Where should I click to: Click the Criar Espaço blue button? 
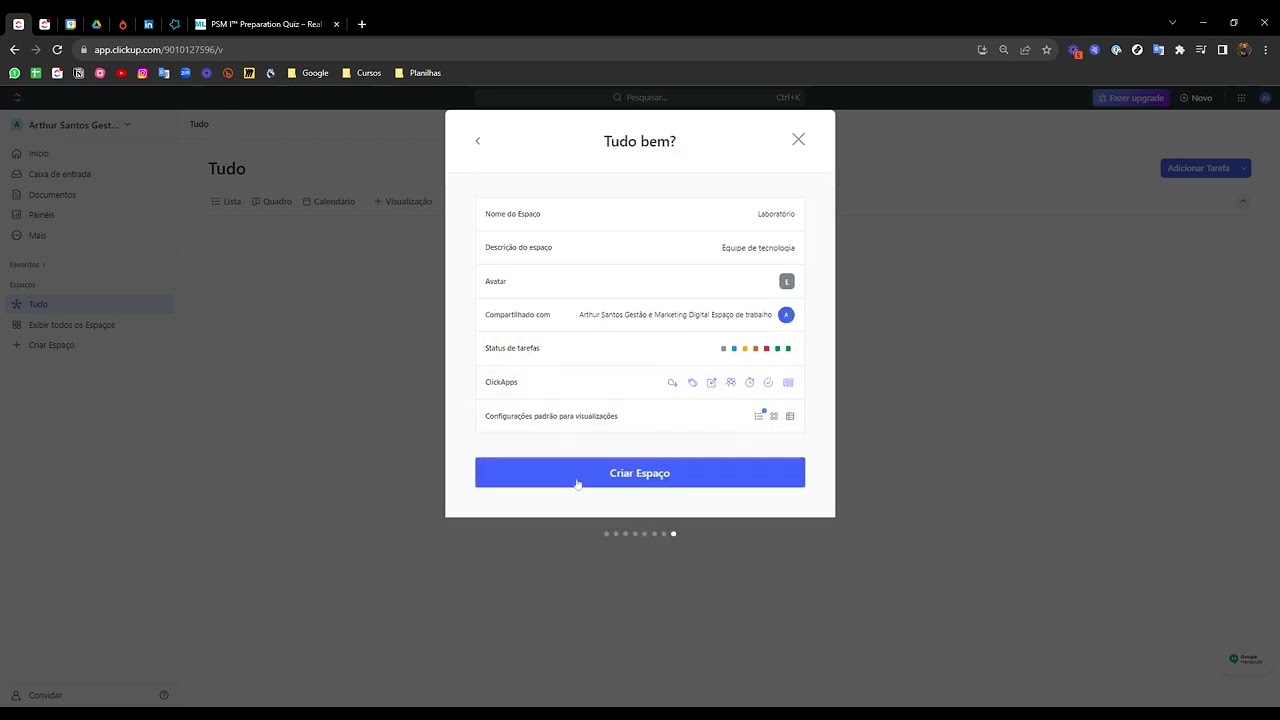coord(640,473)
